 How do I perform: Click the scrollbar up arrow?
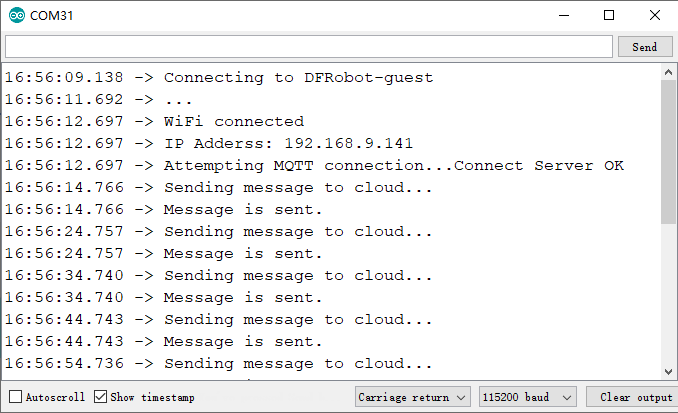[668, 72]
